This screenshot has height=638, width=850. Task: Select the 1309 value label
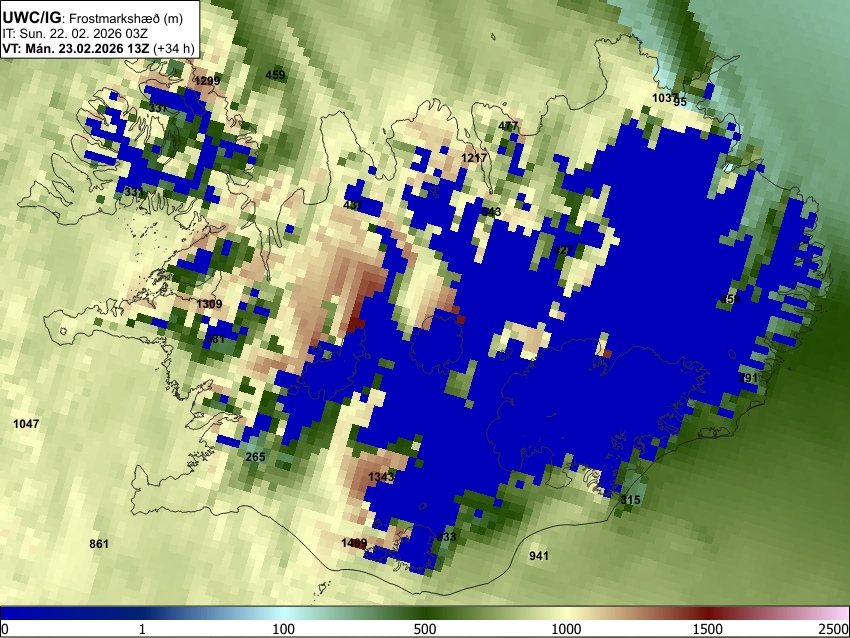click(209, 304)
